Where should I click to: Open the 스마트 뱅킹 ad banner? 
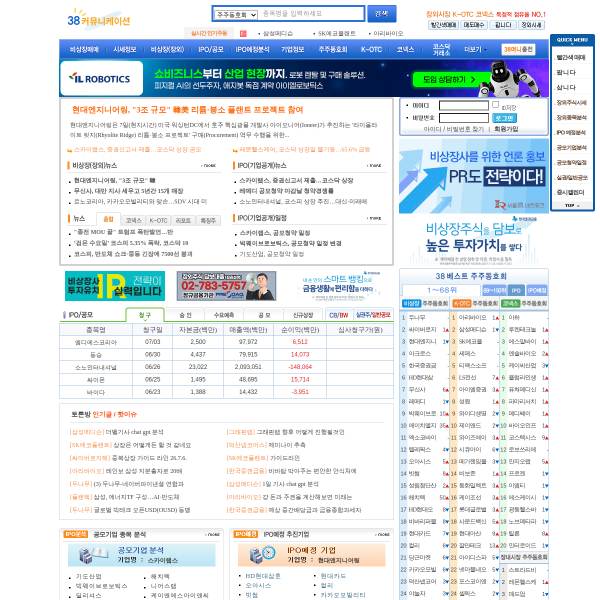coord(338,286)
